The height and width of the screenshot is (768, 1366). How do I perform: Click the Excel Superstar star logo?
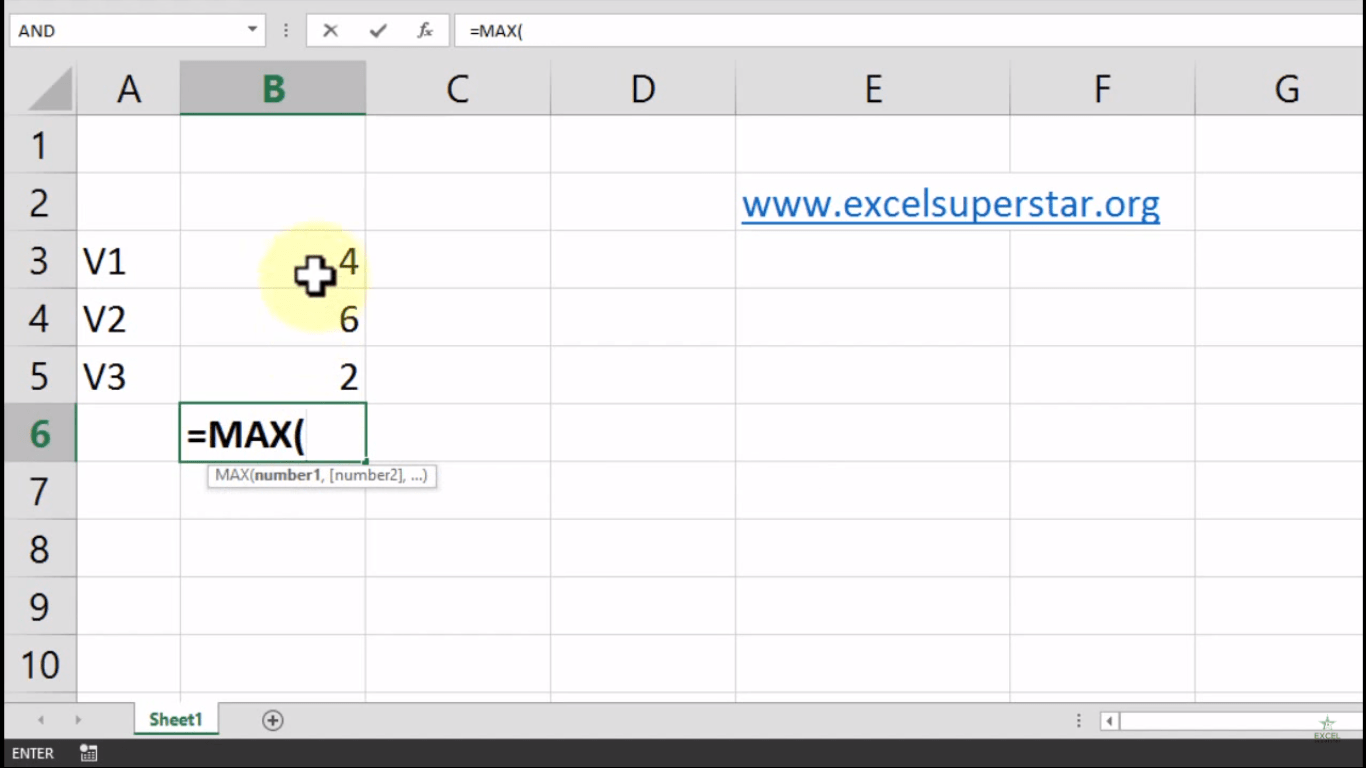click(x=1327, y=725)
